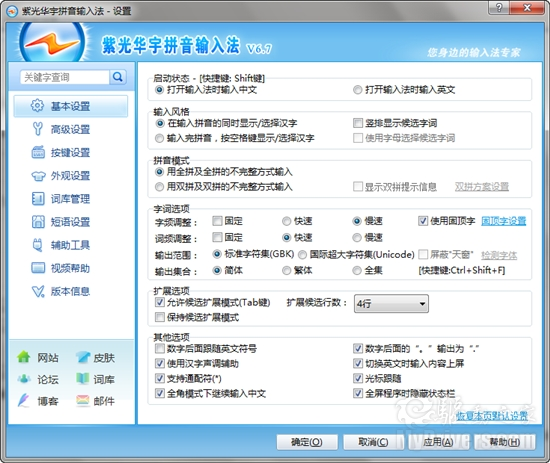
Task: Click 固顶字设置 link
Action: (x=504, y=221)
